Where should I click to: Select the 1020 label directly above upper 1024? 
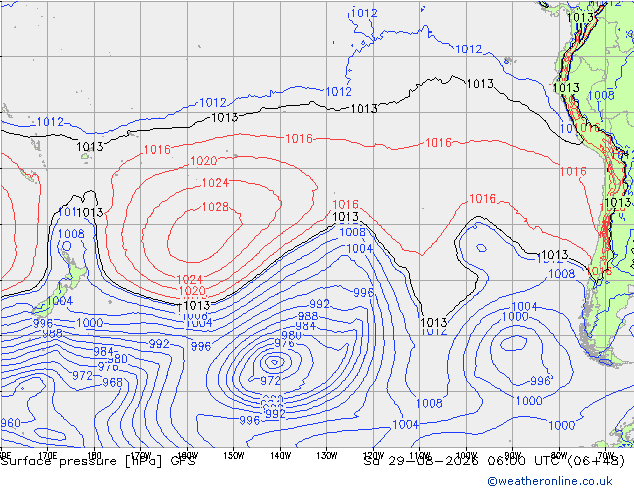pyautogui.click(x=204, y=161)
